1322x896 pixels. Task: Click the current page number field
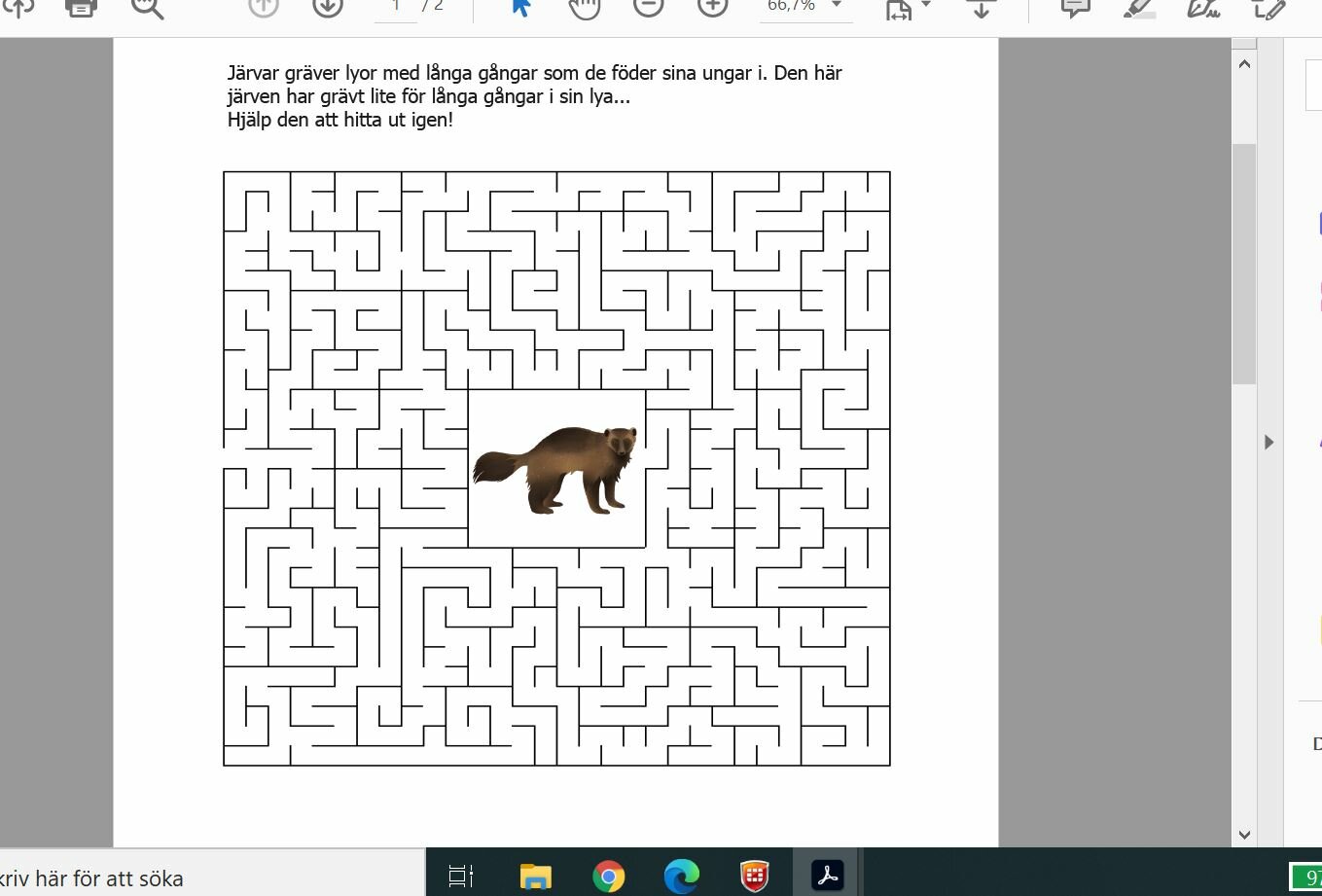click(x=396, y=7)
